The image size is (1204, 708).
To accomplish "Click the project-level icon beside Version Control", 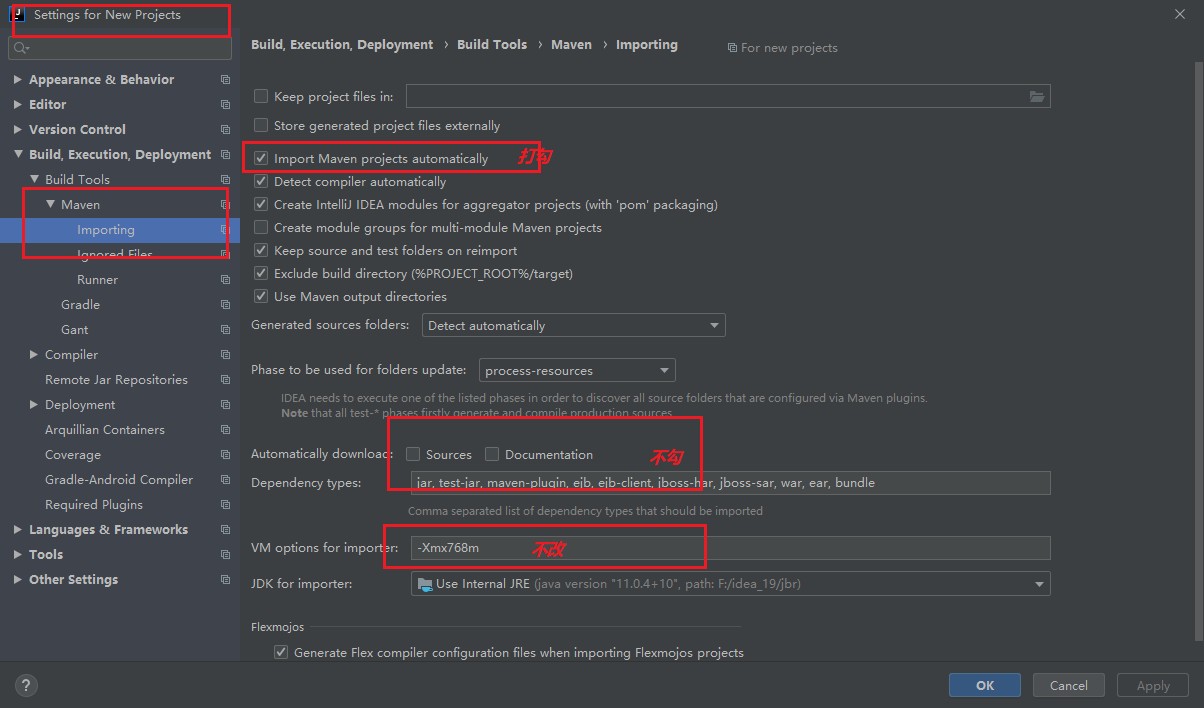I will point(225,130).
